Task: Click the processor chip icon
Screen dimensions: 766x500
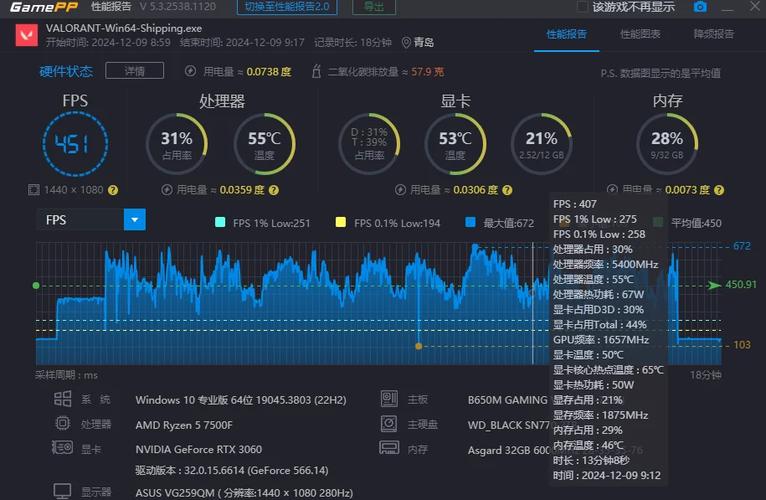Action: (63, 423)
